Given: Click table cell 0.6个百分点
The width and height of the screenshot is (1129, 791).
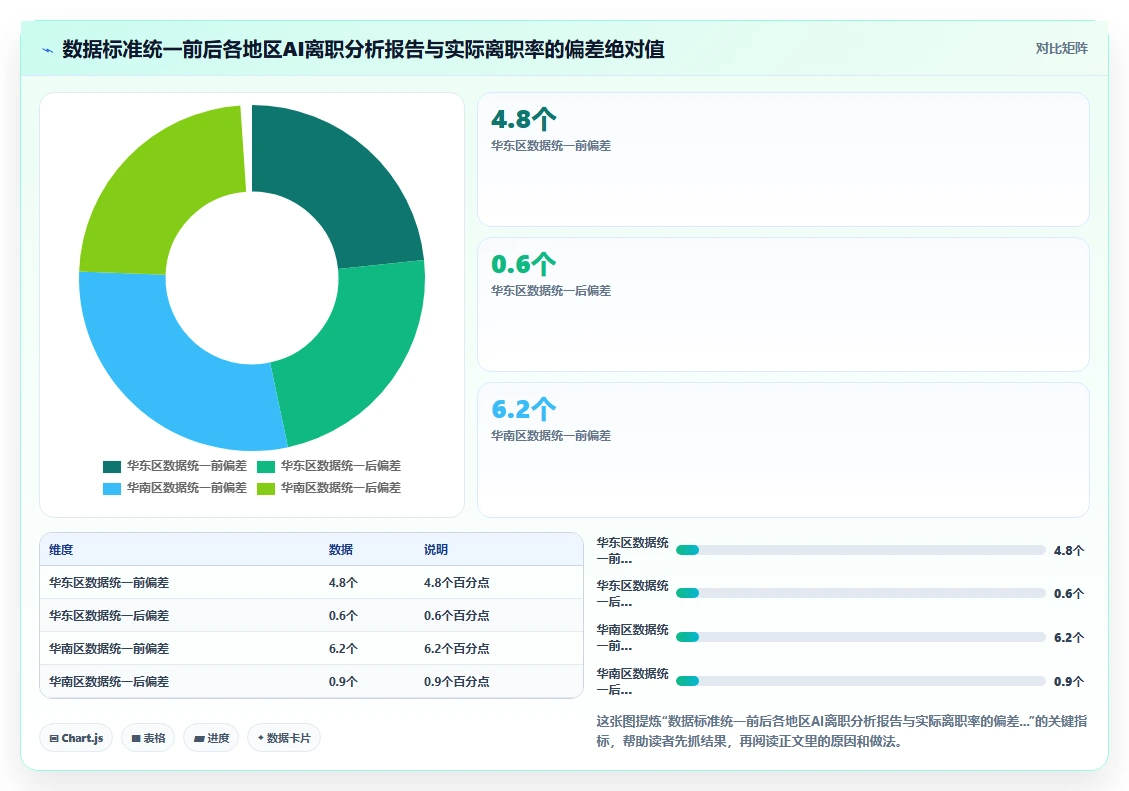Looking at the screenshot, I should coord(456,615).
